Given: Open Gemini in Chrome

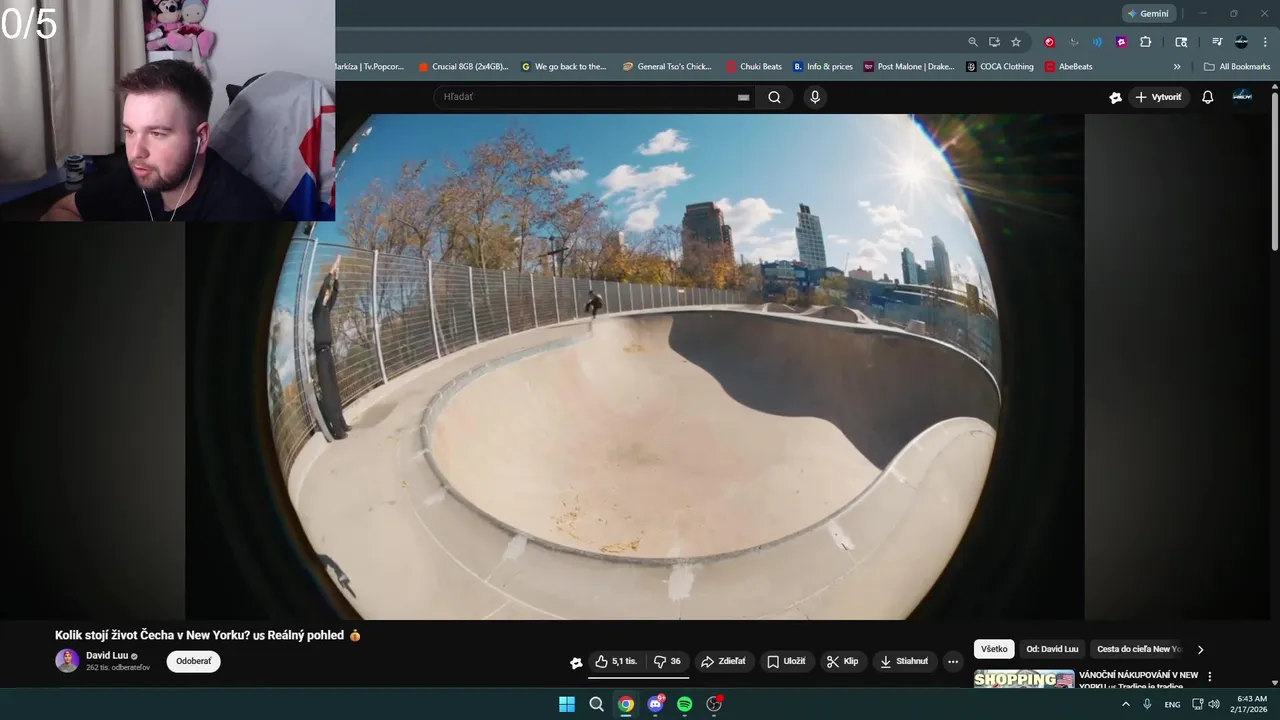Looking at the screenshot, I should [1148, 14].
